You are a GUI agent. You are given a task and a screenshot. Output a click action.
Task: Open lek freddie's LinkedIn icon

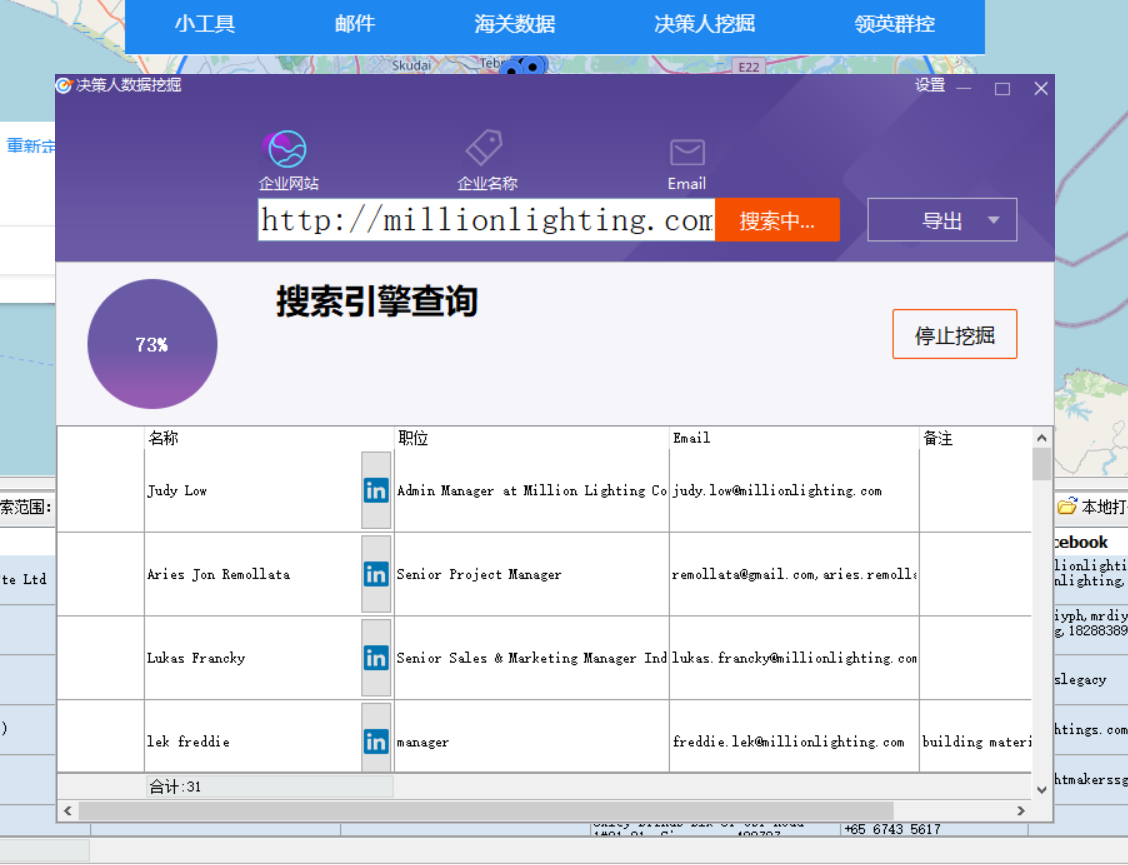(376, 741)
